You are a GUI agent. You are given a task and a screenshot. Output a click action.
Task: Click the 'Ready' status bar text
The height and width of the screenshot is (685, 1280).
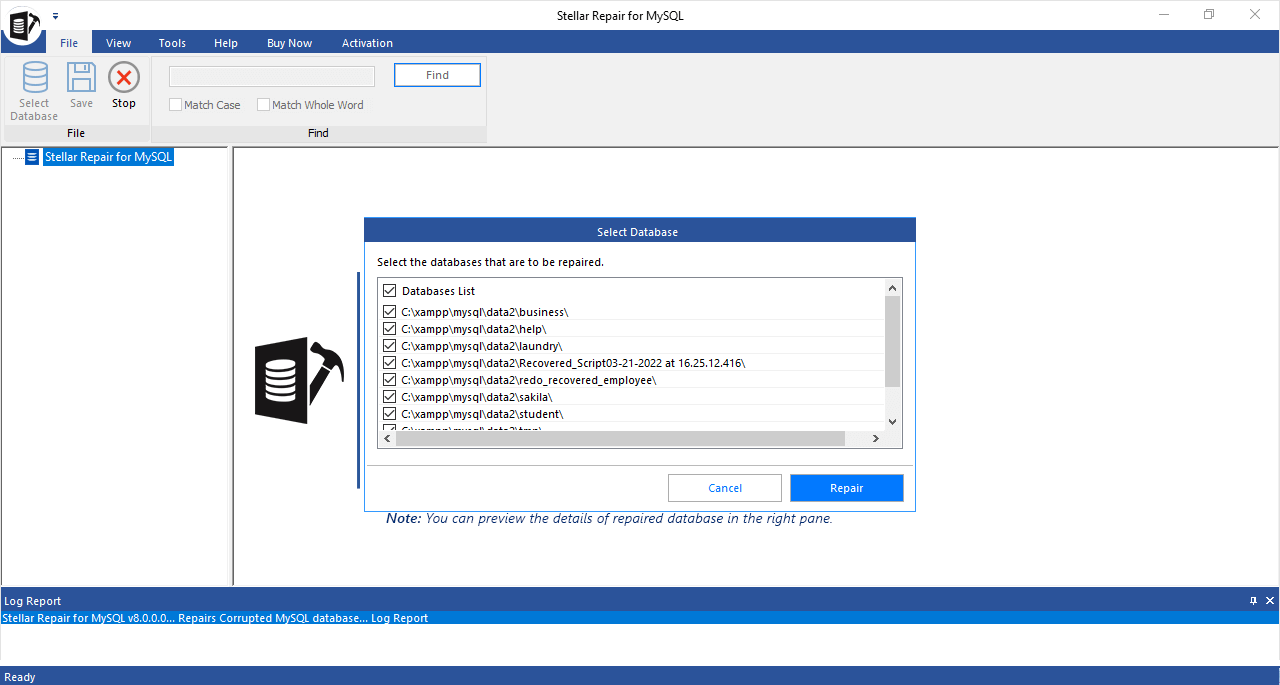(x=20, y=677)
